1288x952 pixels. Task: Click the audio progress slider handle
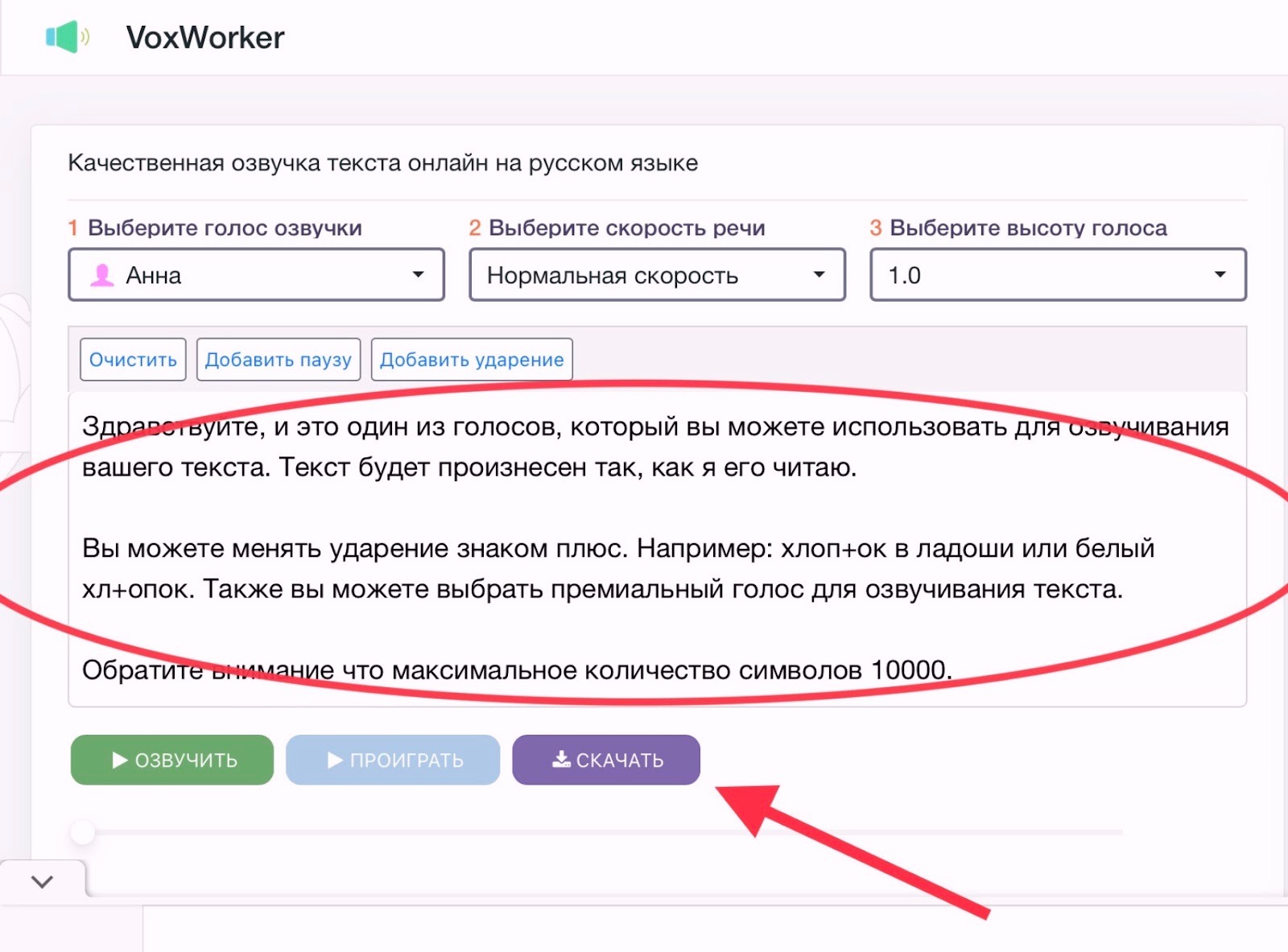coord(82,832)
